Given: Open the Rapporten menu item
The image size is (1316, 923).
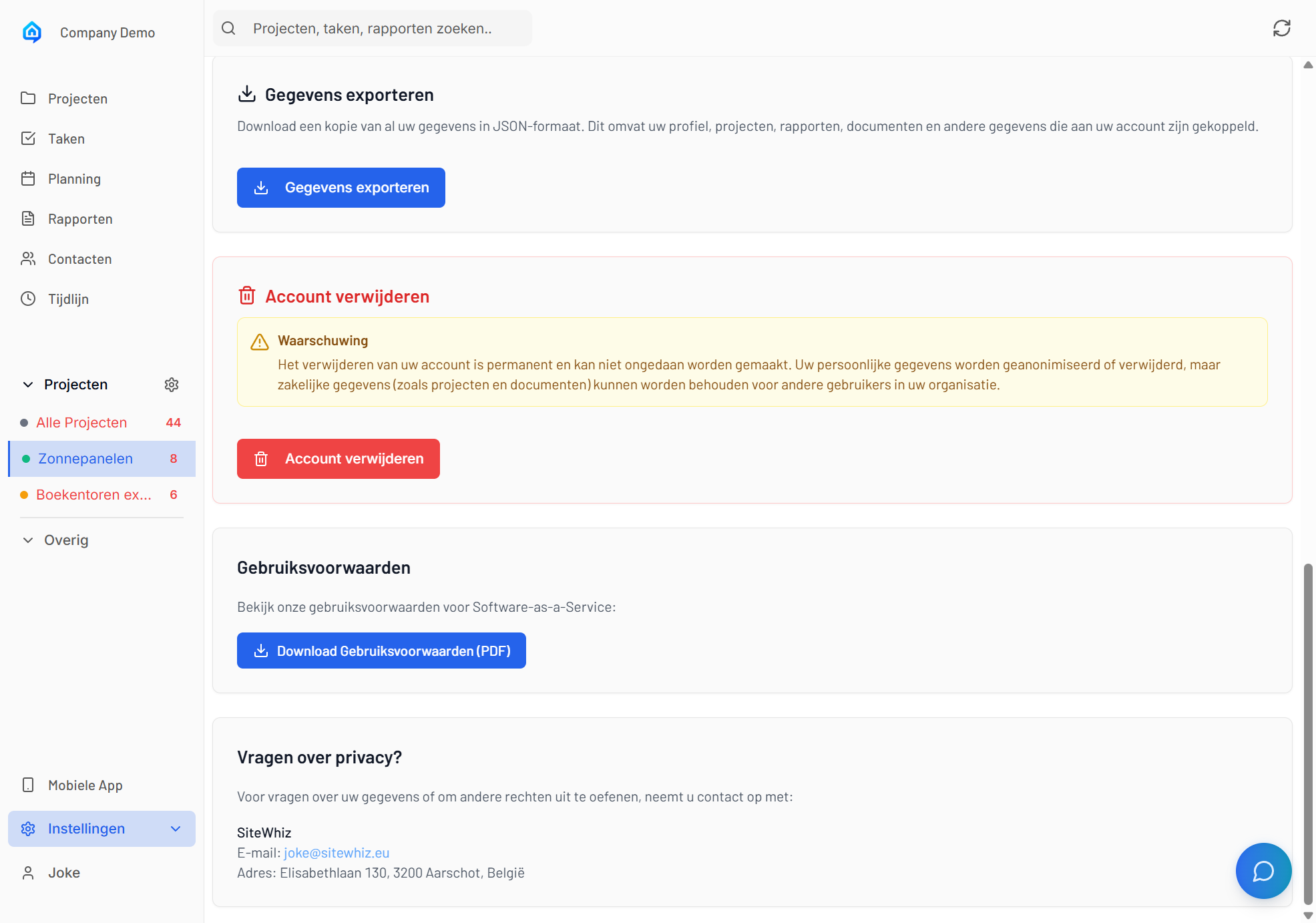Looking at the screenshot, I should [x=80, y=219].
